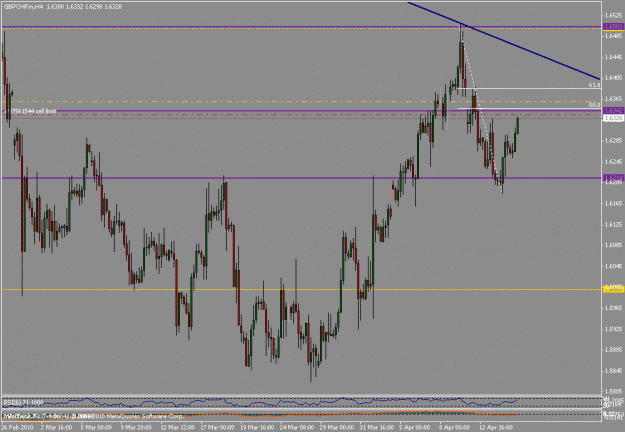Viewport: 625px width, 432px height.
Task: Click the 1.6525 price axis label
Action: 613,16
